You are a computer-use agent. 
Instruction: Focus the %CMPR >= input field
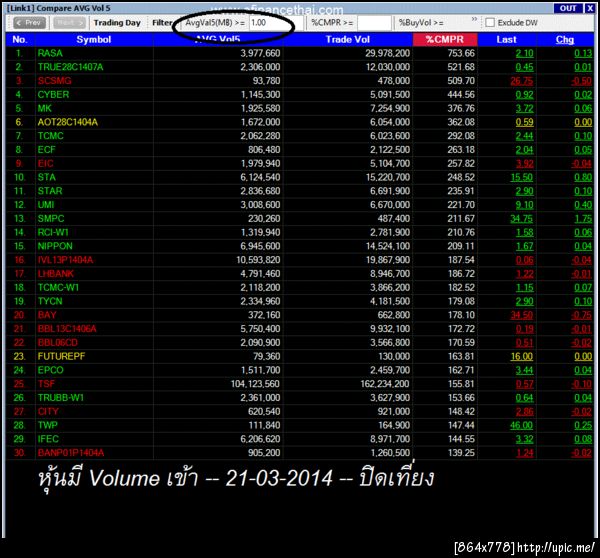click(374, 23)
